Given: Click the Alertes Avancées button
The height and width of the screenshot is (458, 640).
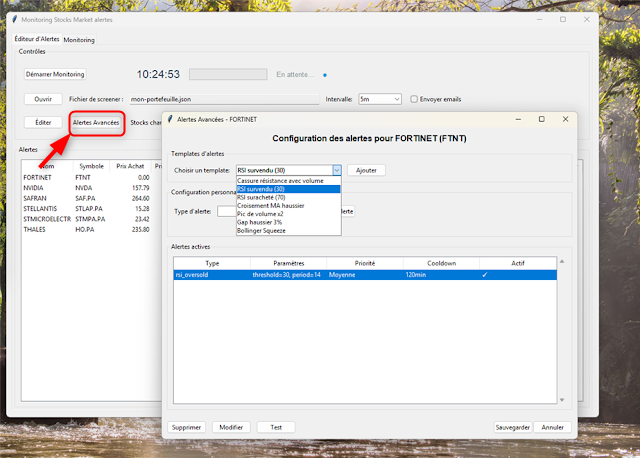Looking at the screenshot, I should pyautogui.click(x=96, y=122).
